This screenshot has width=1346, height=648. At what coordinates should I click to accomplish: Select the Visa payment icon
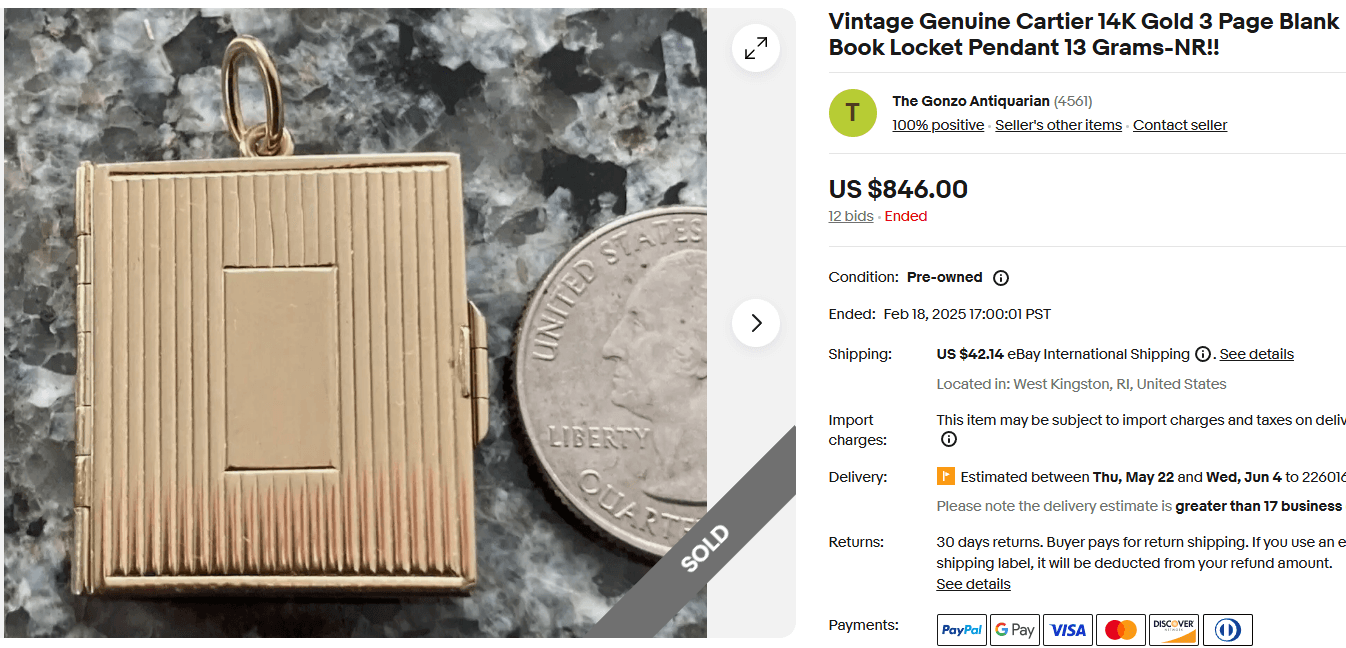1067,629
